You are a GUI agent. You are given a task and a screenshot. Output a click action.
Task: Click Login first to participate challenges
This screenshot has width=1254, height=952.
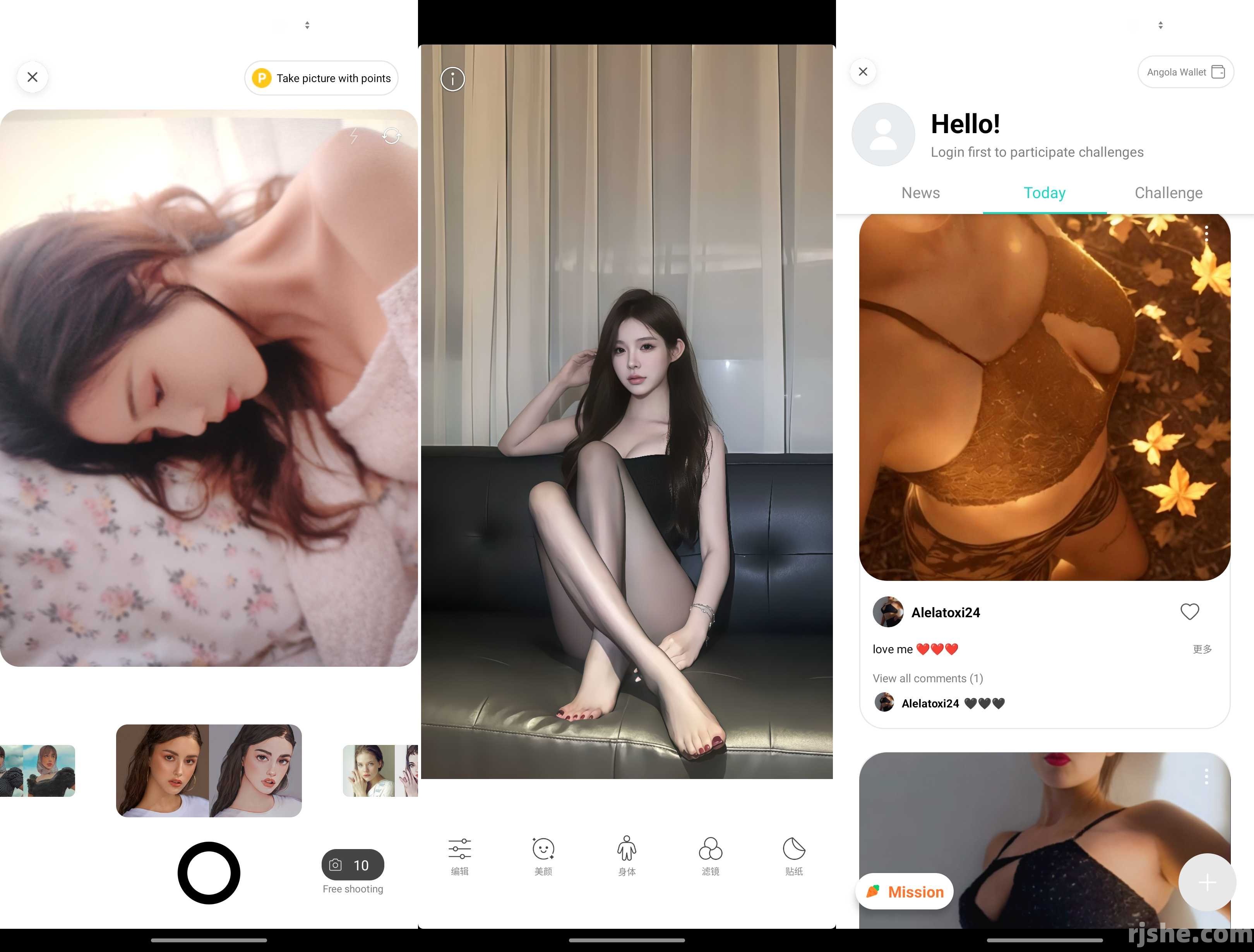click(1037, 152)
